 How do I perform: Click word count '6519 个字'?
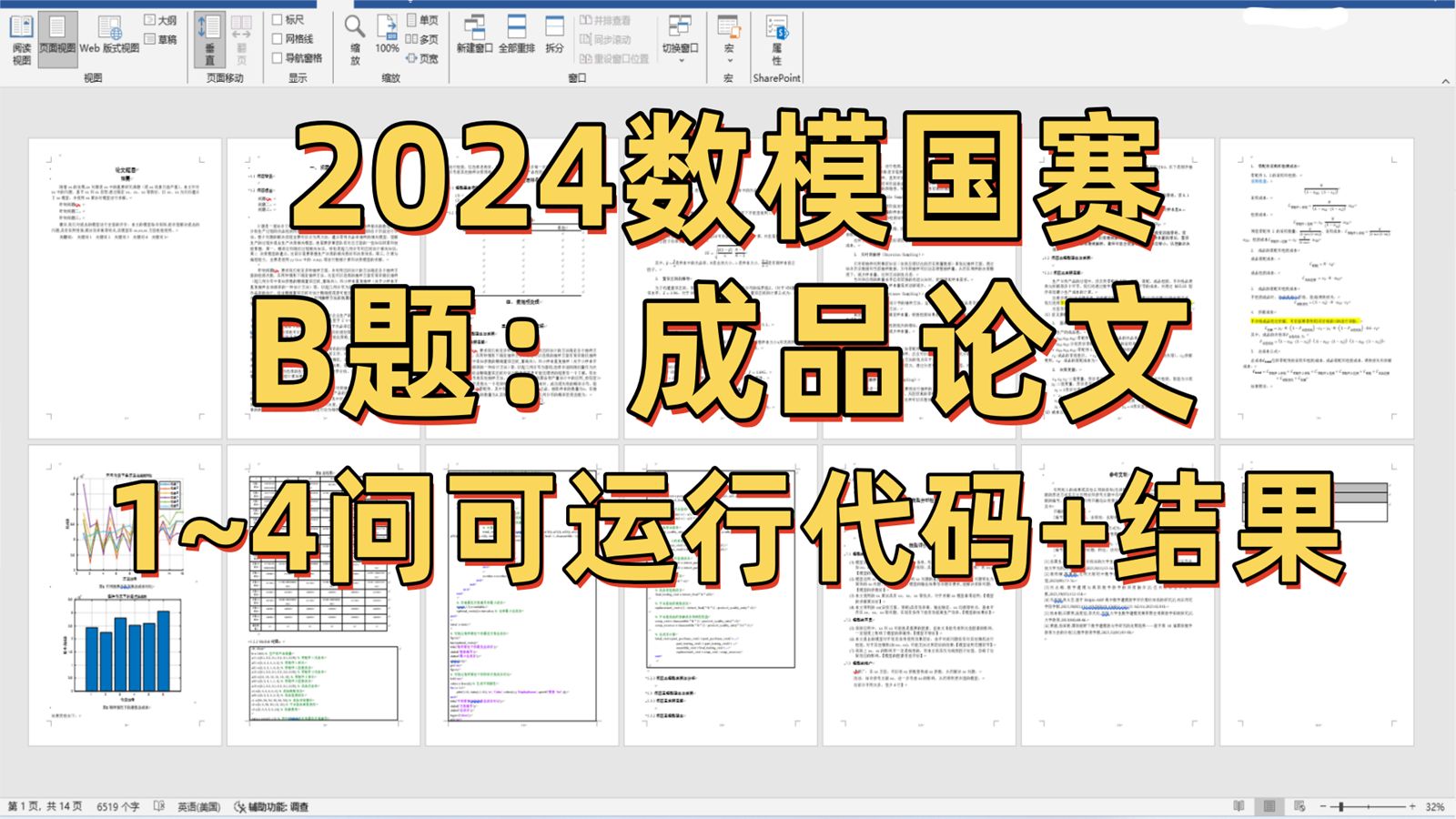118,807
